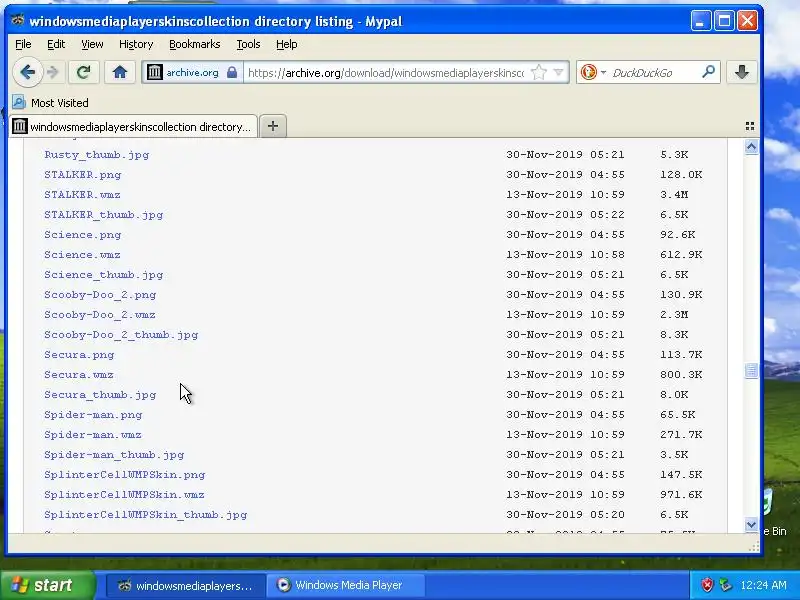Open the Help menu
800x600 pixels.
[286, 44]
